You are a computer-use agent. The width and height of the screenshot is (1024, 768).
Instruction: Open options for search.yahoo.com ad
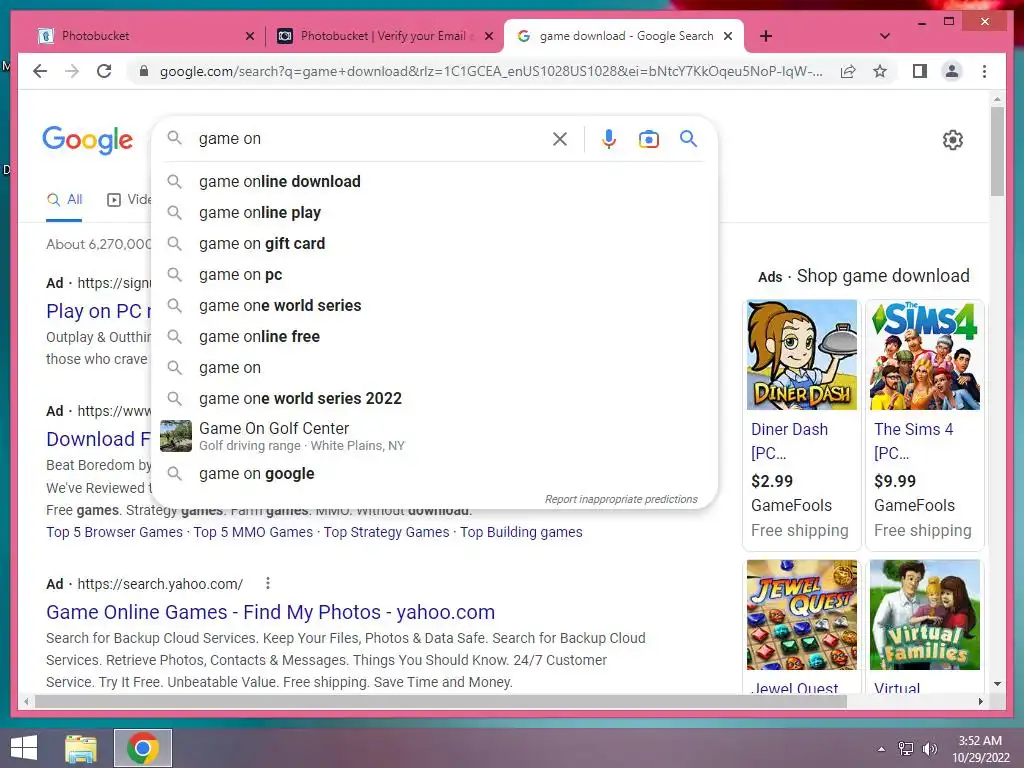tap(268, 583)
